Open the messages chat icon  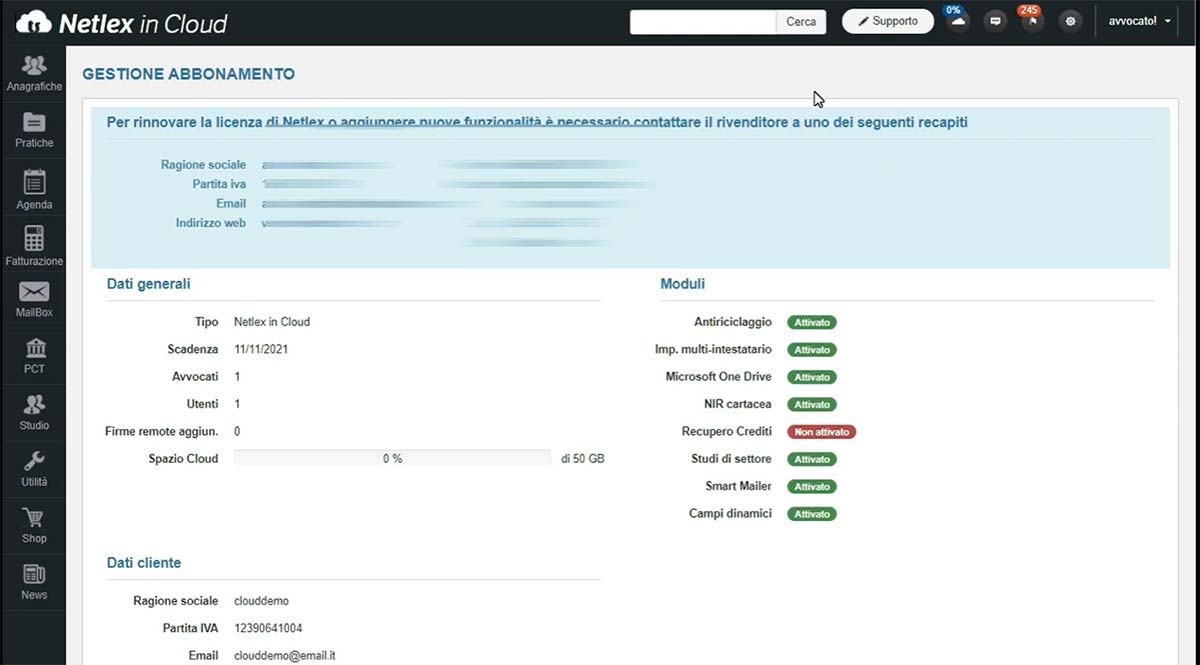(995, 21)
